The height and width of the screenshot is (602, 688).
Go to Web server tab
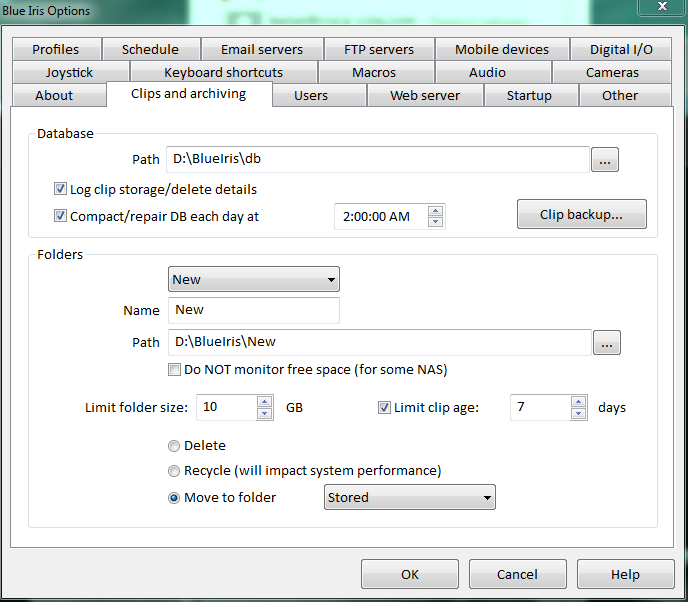(x=425, y=95)
